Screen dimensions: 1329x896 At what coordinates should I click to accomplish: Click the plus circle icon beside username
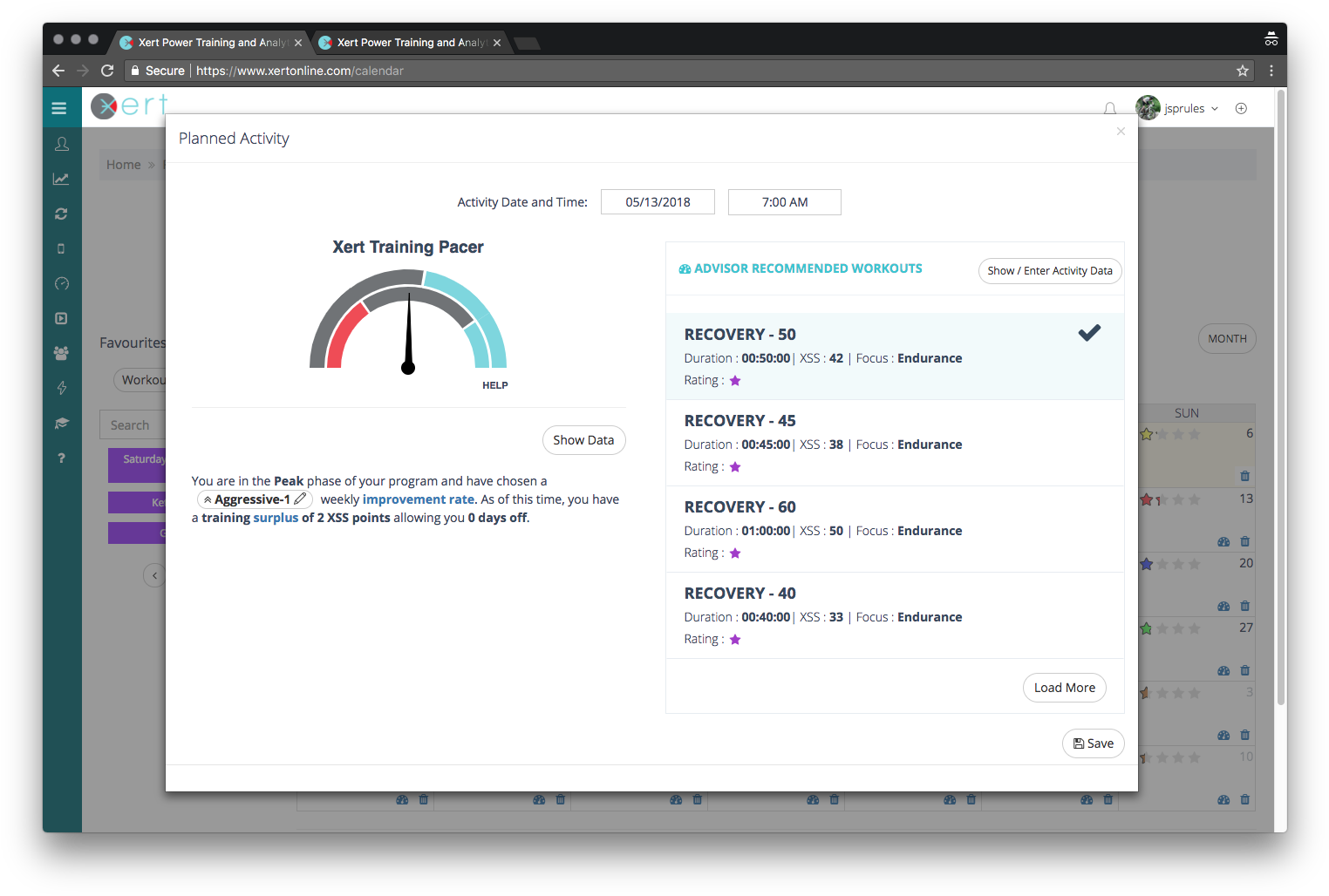1241,108
